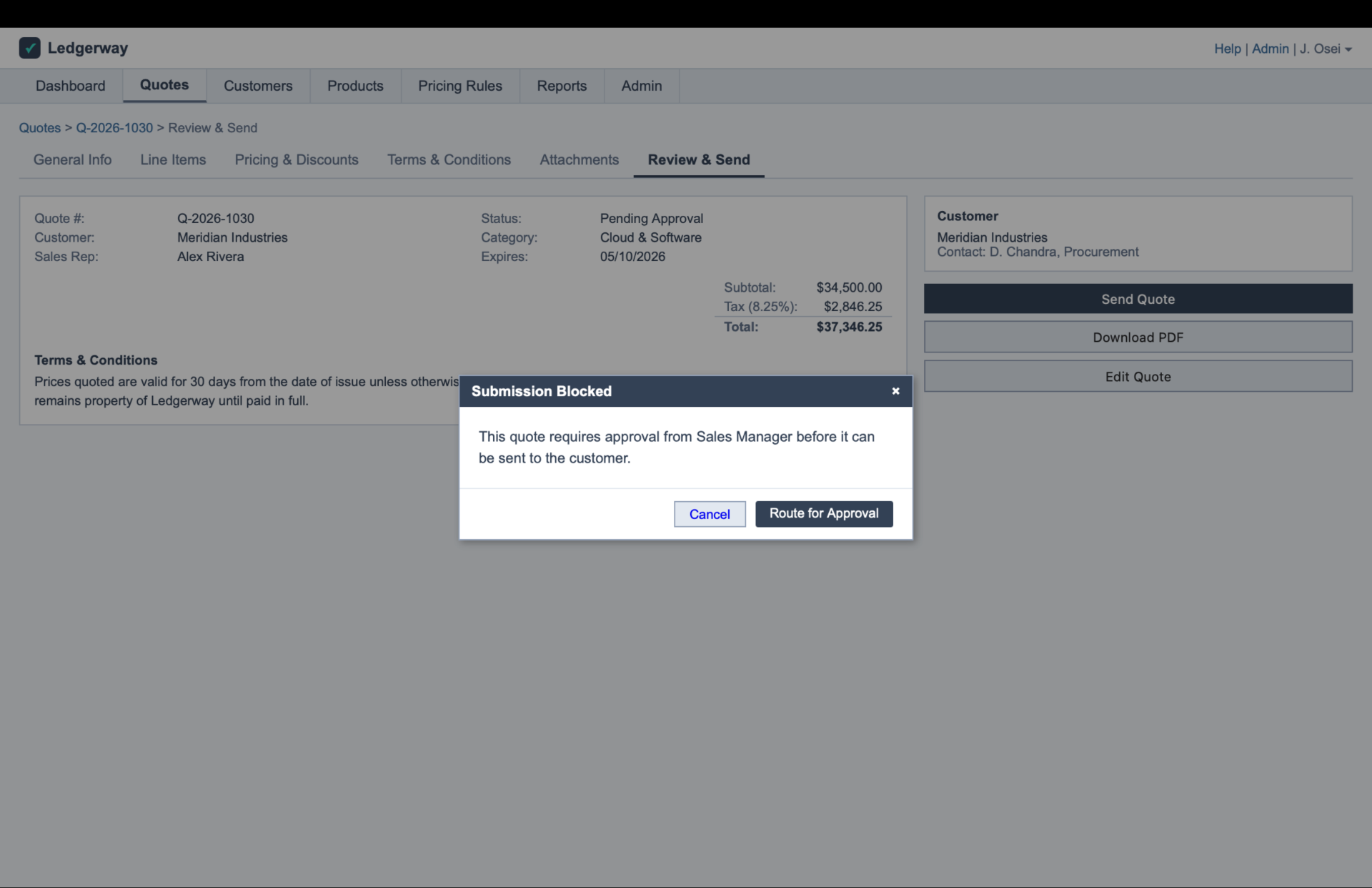The width and height of the screenshot is (1372, 888).
Task: Click the Quotes breadcrumb link
Action: click(40, 128)
